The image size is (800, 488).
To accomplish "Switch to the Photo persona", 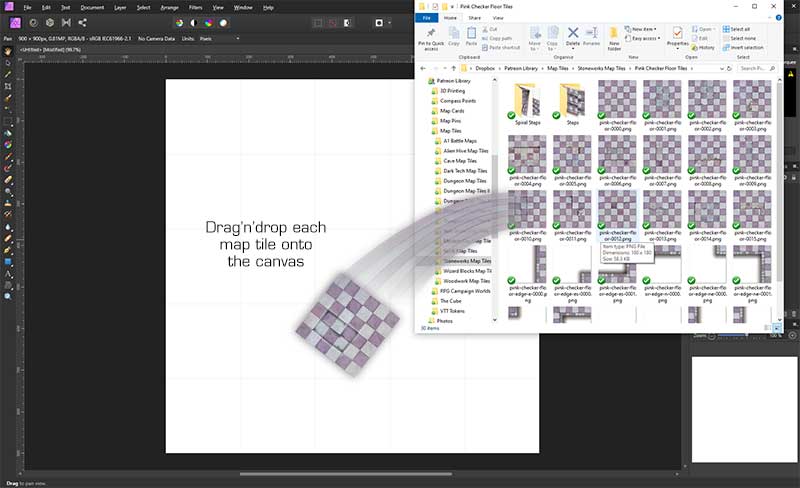I will pyautogui.click(x=15, y=22).
